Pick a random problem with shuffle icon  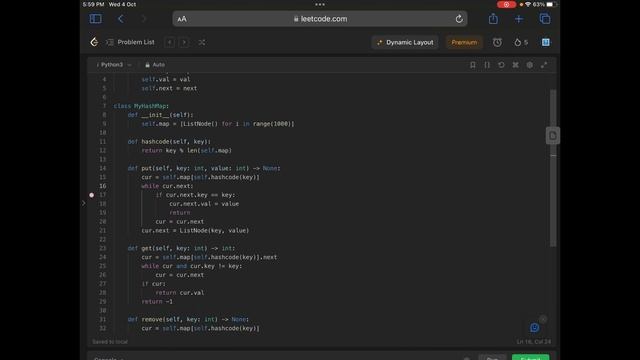202,42
